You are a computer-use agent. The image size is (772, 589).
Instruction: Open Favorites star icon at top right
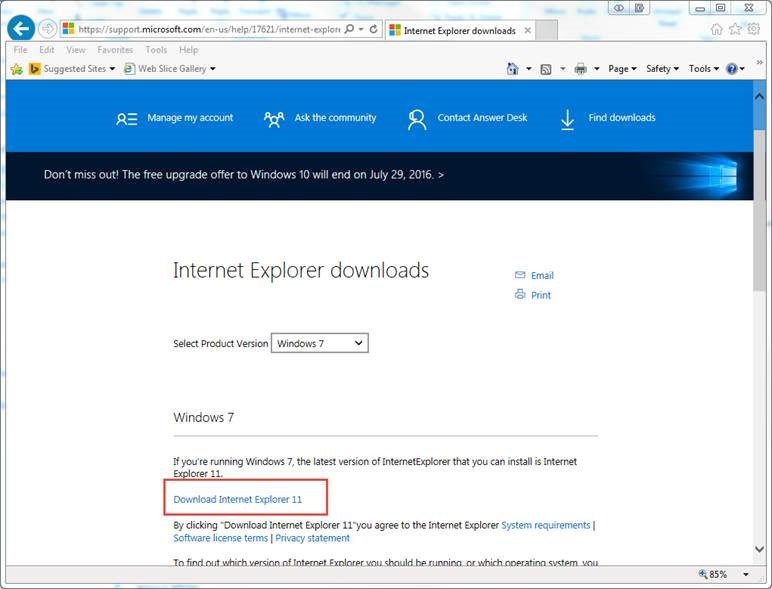point(735,29)
